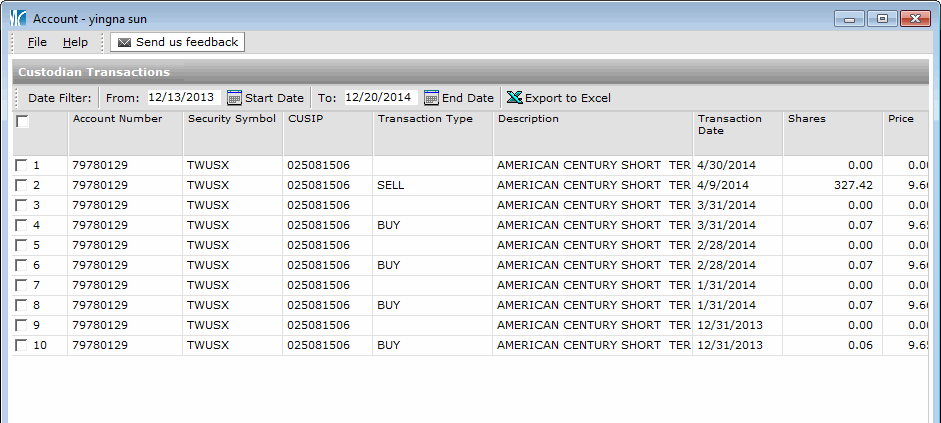Minimize the Account window

pos(851,19)
